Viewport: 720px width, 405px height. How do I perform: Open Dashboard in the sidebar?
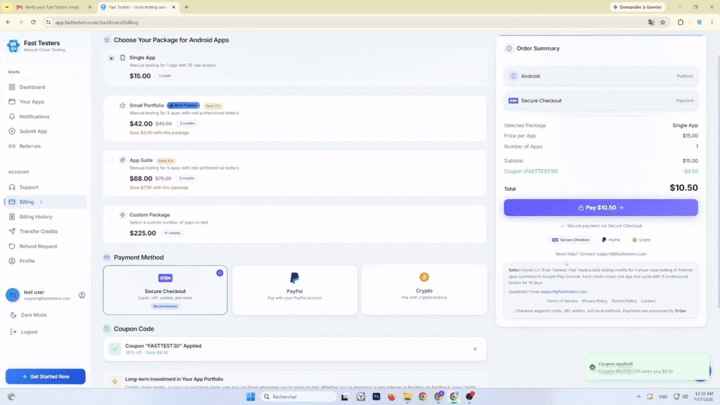(x=32, y=87)
